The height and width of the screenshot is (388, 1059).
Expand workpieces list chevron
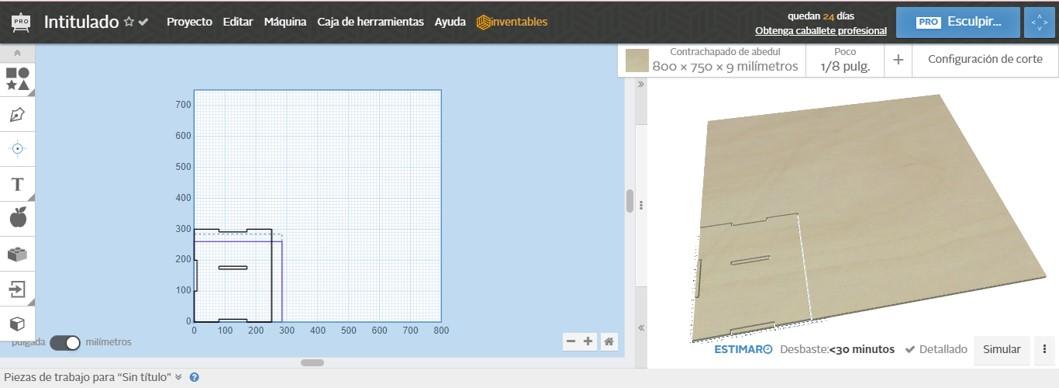click(178, 377)
